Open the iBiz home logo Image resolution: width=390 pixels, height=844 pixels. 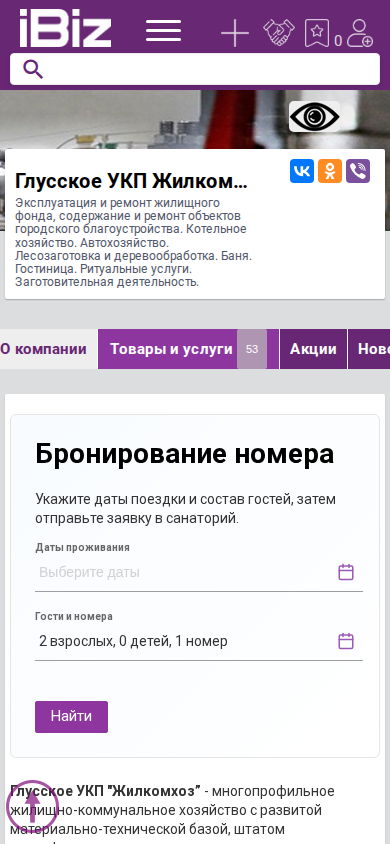[65, 28]
